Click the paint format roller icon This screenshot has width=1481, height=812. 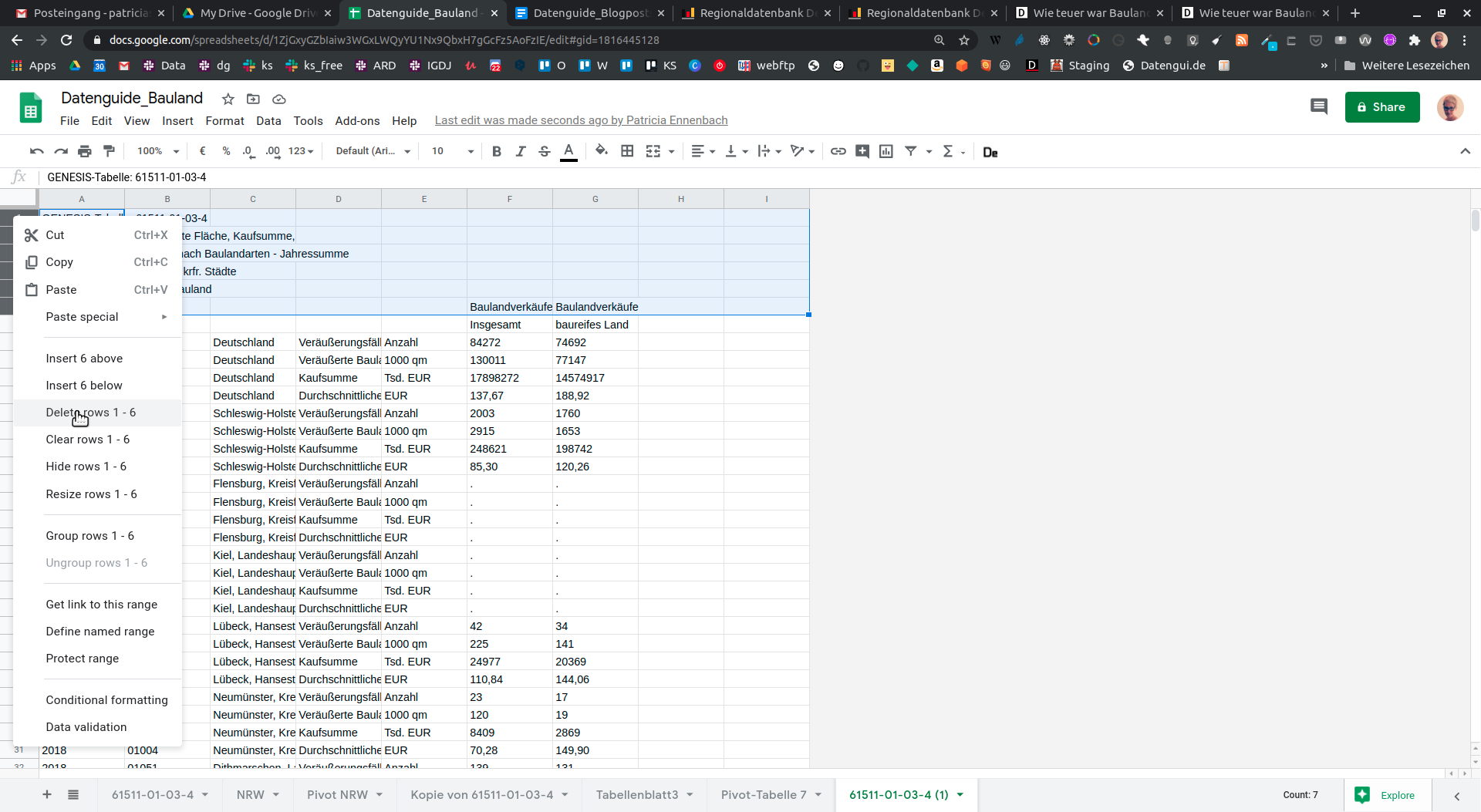point(109,151)
